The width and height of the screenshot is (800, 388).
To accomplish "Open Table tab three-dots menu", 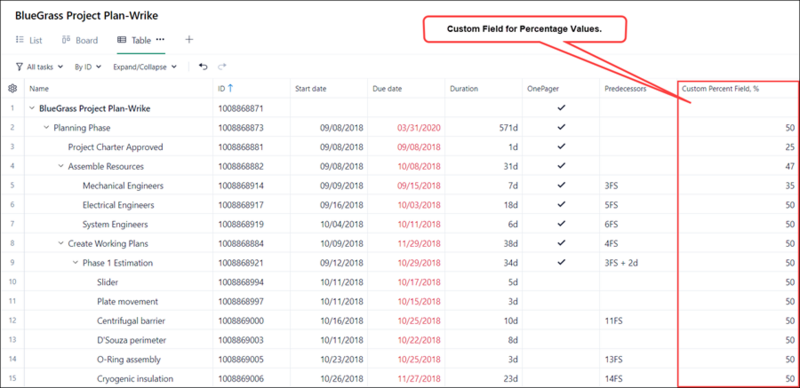I will [x=160, y=39].
